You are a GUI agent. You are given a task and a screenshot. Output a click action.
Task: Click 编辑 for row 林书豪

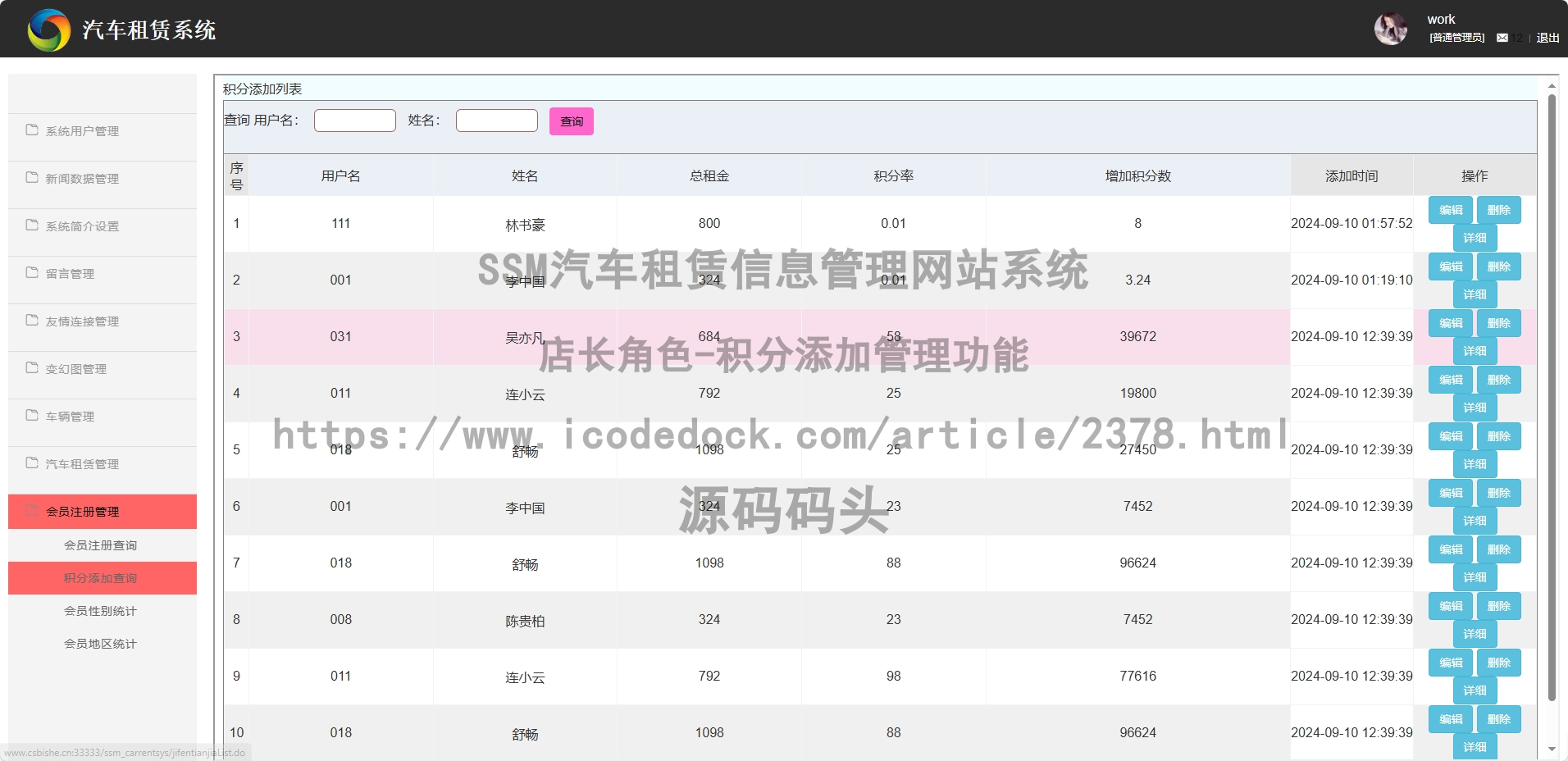coord(1451,210)
